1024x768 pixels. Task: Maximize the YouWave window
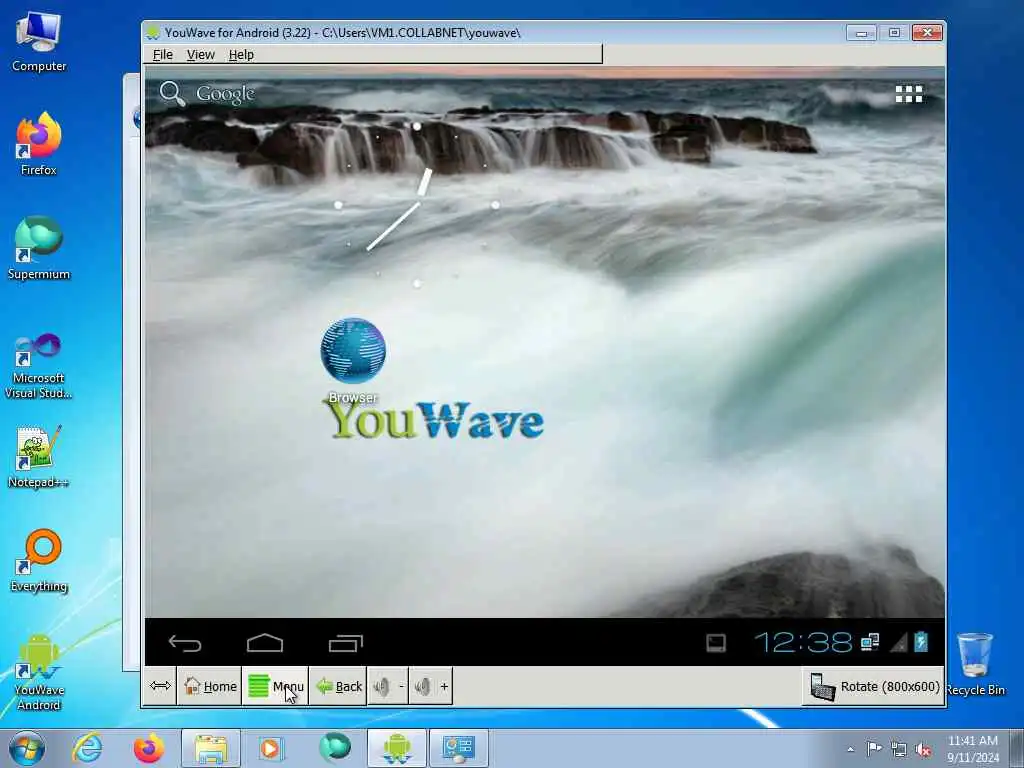[x=894, y=33]
